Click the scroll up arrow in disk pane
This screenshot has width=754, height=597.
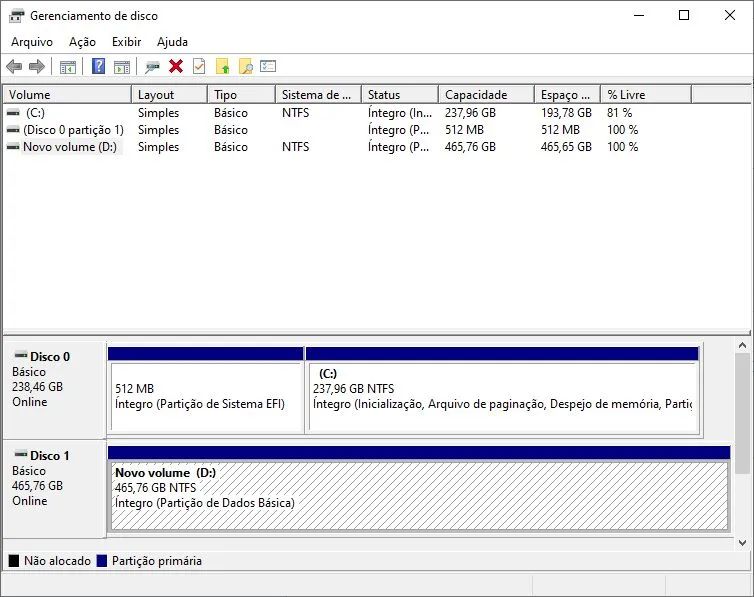[x=742, y=345]
